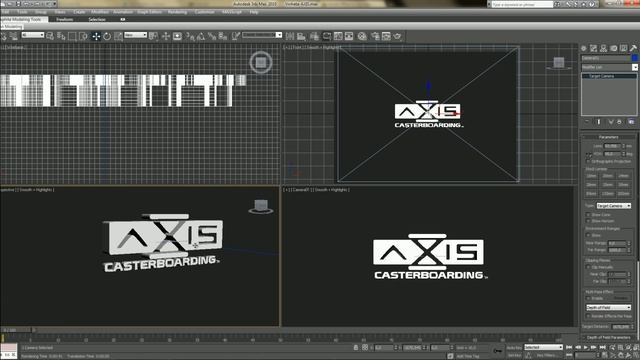The height and width of the screenshot is (360, 640).
Task: Choose the Rectangular Selection Region tool
Action: [x=72, y=36]
